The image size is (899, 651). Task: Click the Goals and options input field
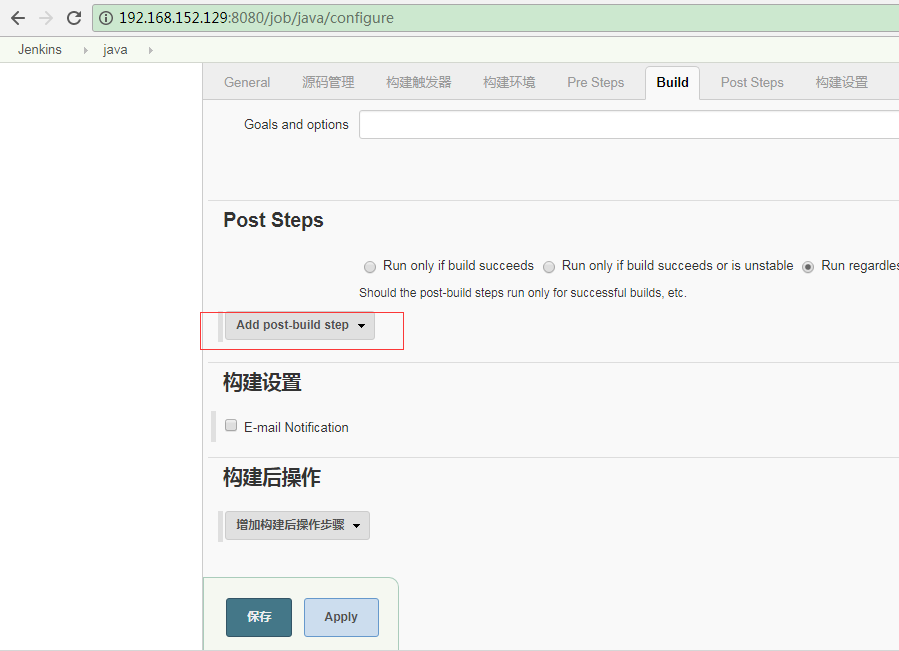pyautogui.click(x=629, y=124)
